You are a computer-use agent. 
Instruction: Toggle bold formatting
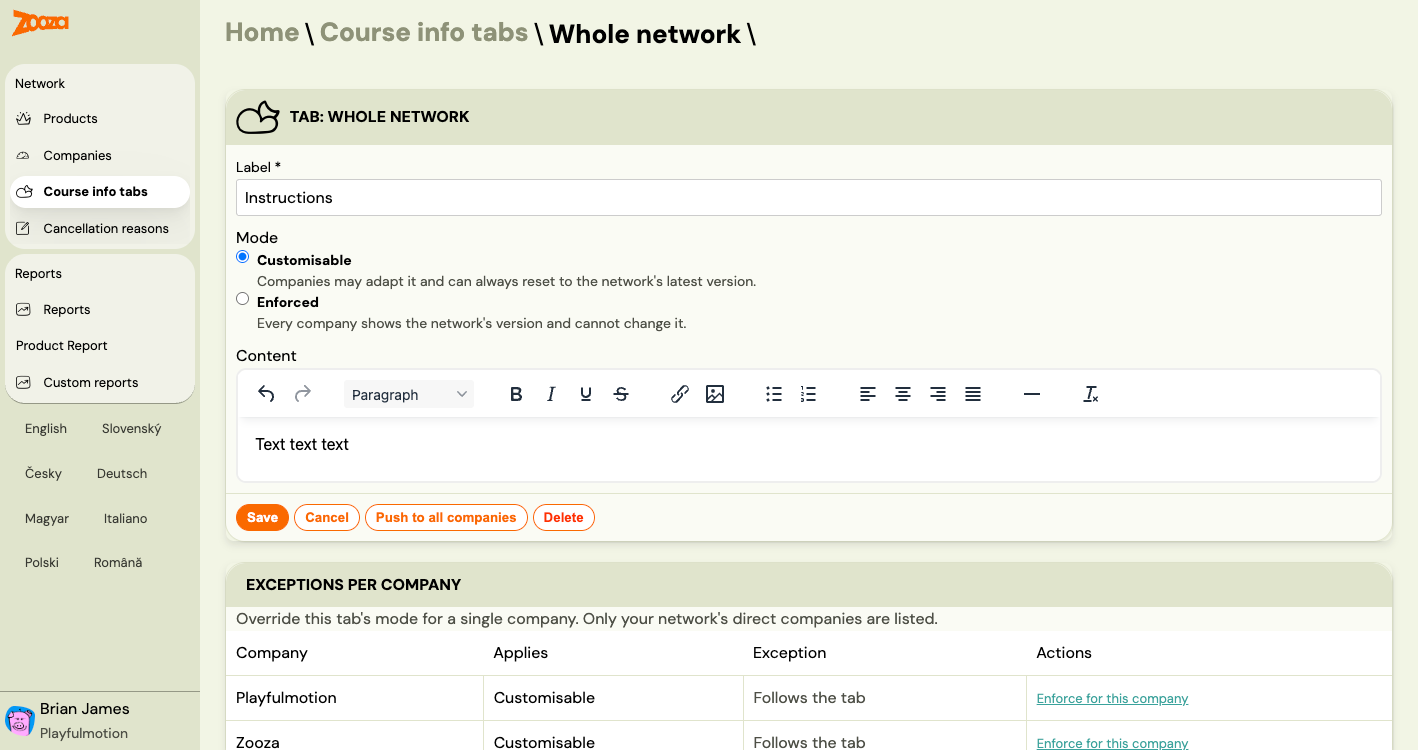(516, 394)
